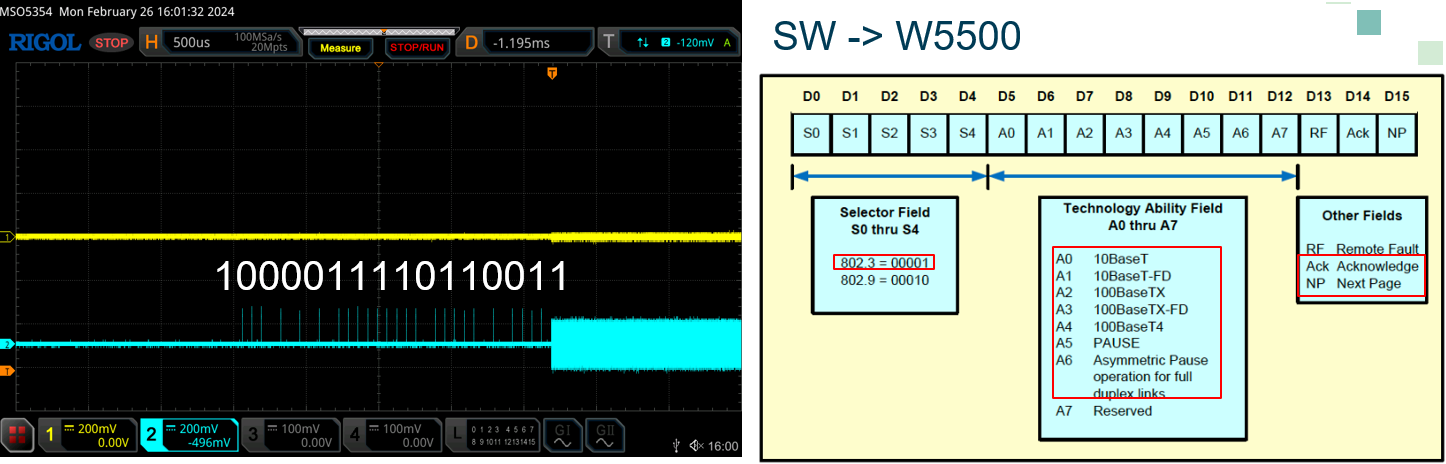The image size is (1446, 464).
Task: Click the RIGOL logo
Action: (46, 42)
